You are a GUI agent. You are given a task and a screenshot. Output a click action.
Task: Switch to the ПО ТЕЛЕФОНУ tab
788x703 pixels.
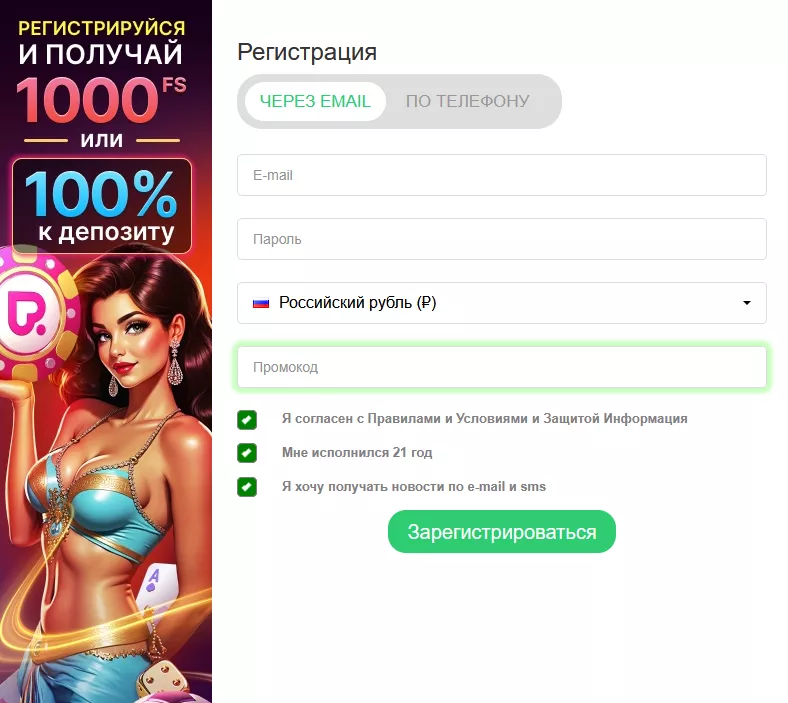coord(467,102)
